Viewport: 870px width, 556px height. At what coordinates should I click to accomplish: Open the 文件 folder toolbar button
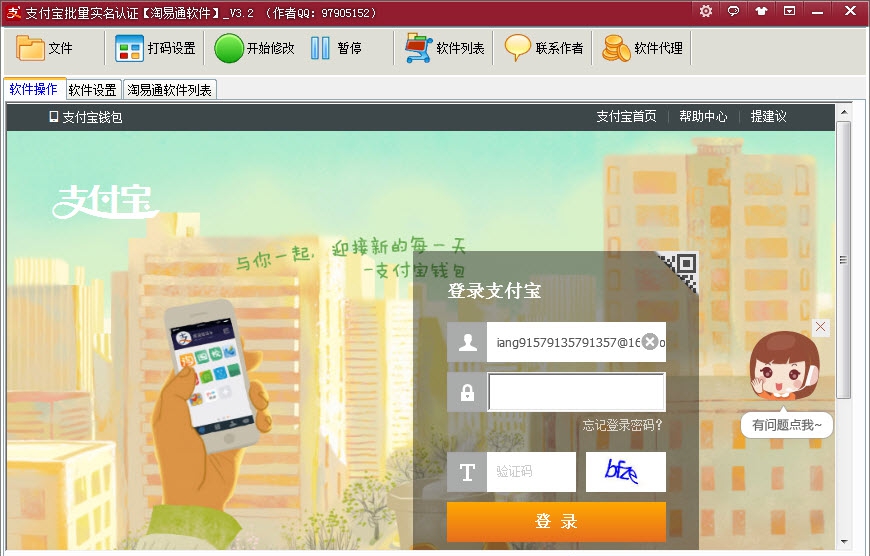[44, 48]
